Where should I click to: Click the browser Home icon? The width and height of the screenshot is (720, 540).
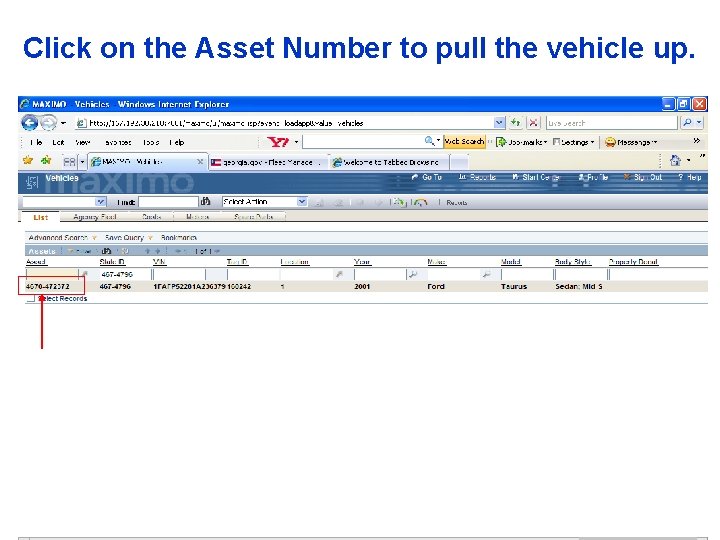coord(675,160)
